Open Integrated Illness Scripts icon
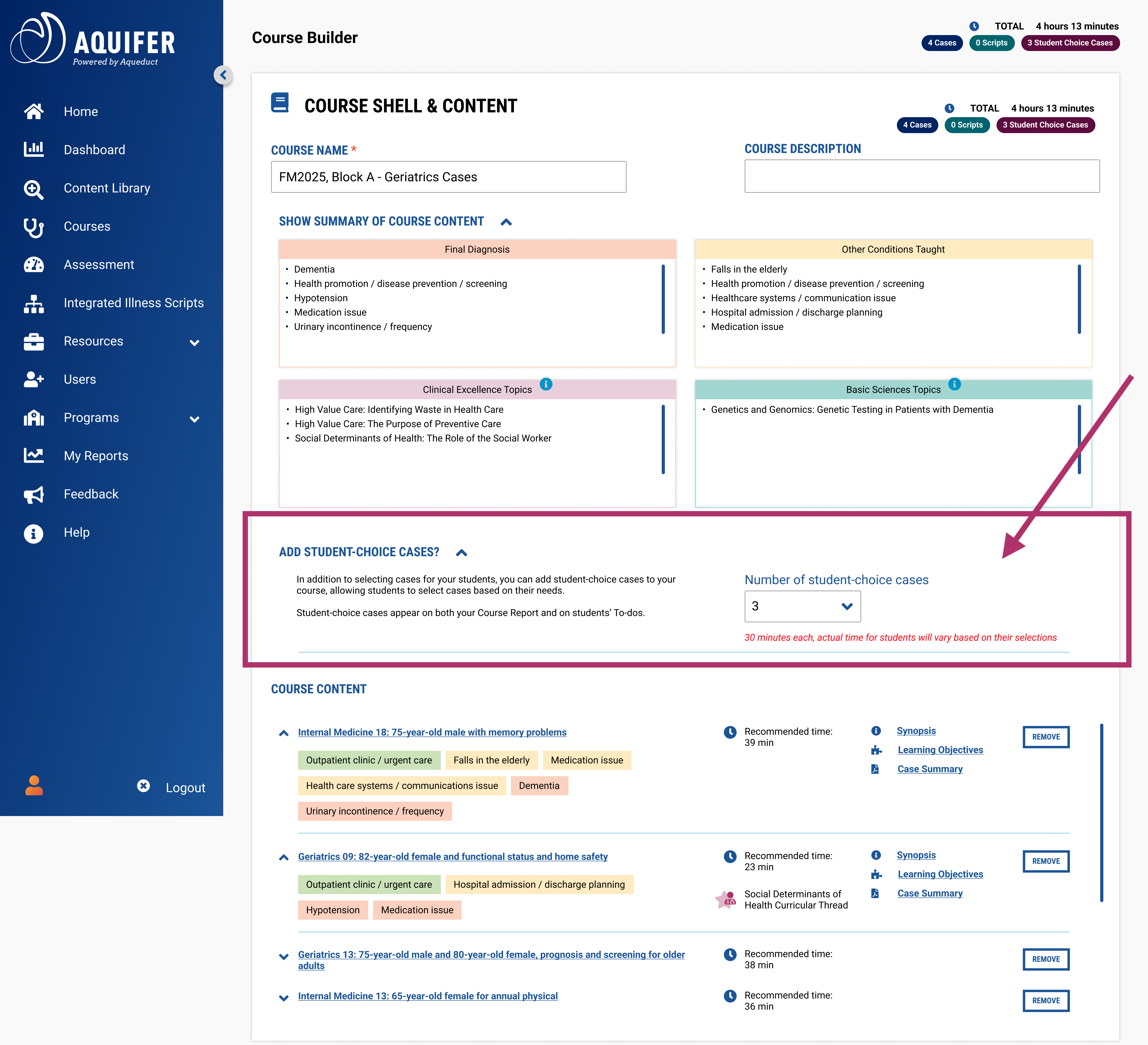Screen dimensions: 1148x1045 point(33,303)
